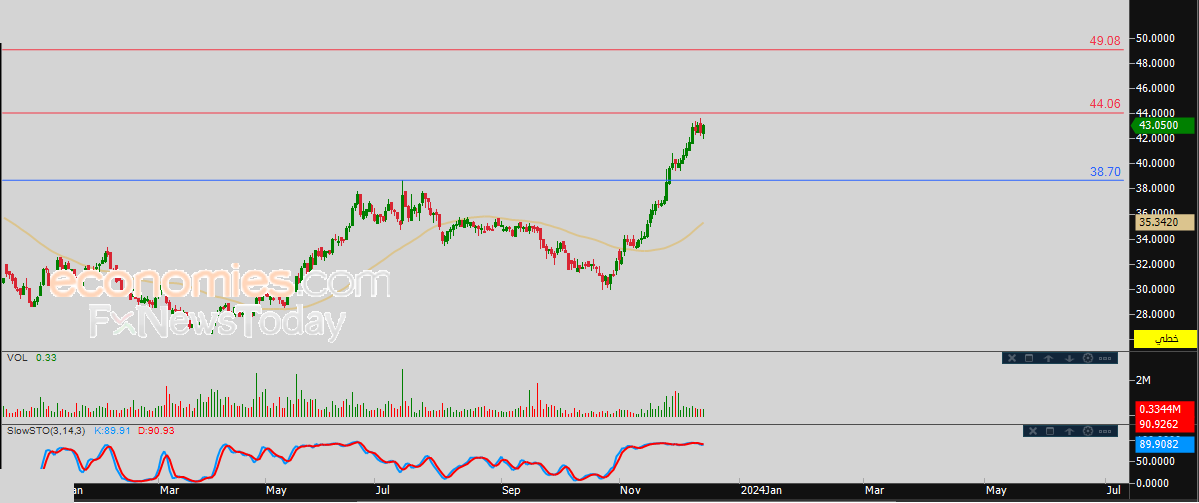Click the 38.70 support line label
This screenshot has width=1199, height=503.
pyautogui.click(x=1105, y=172)
